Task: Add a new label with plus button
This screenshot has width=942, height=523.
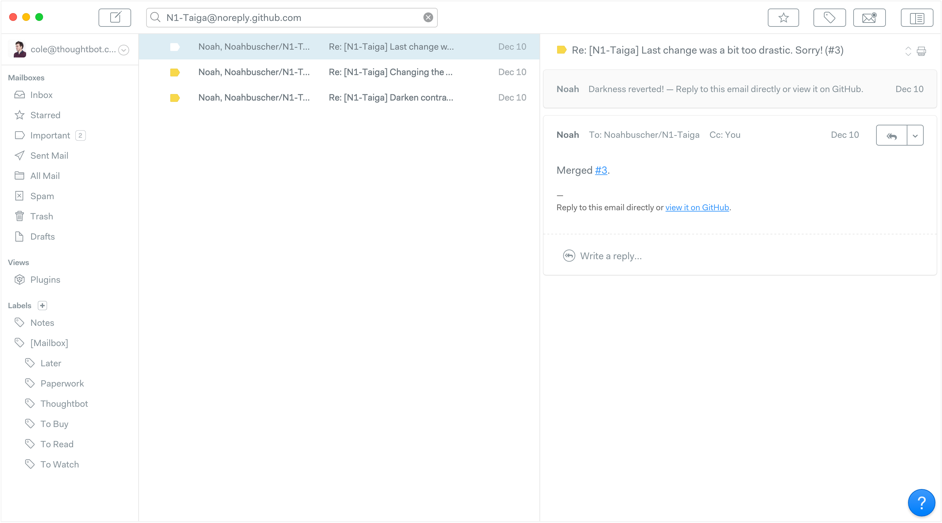Action: 43,306
